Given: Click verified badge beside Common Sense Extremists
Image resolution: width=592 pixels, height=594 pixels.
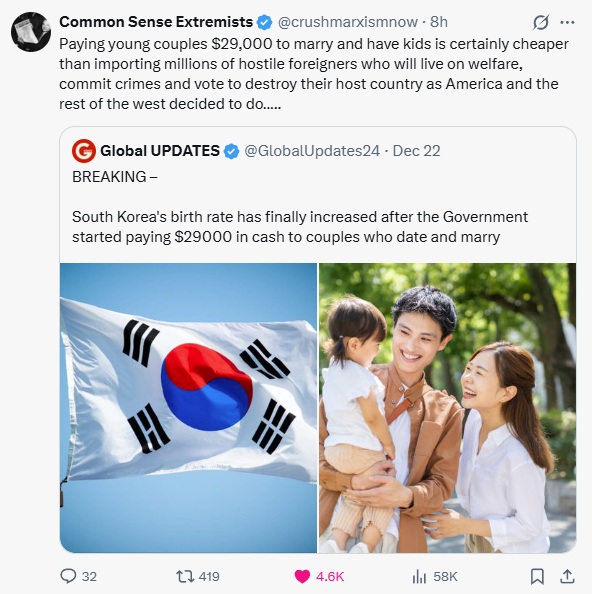Looking at the screenshot, I should [x=264, y=22].
